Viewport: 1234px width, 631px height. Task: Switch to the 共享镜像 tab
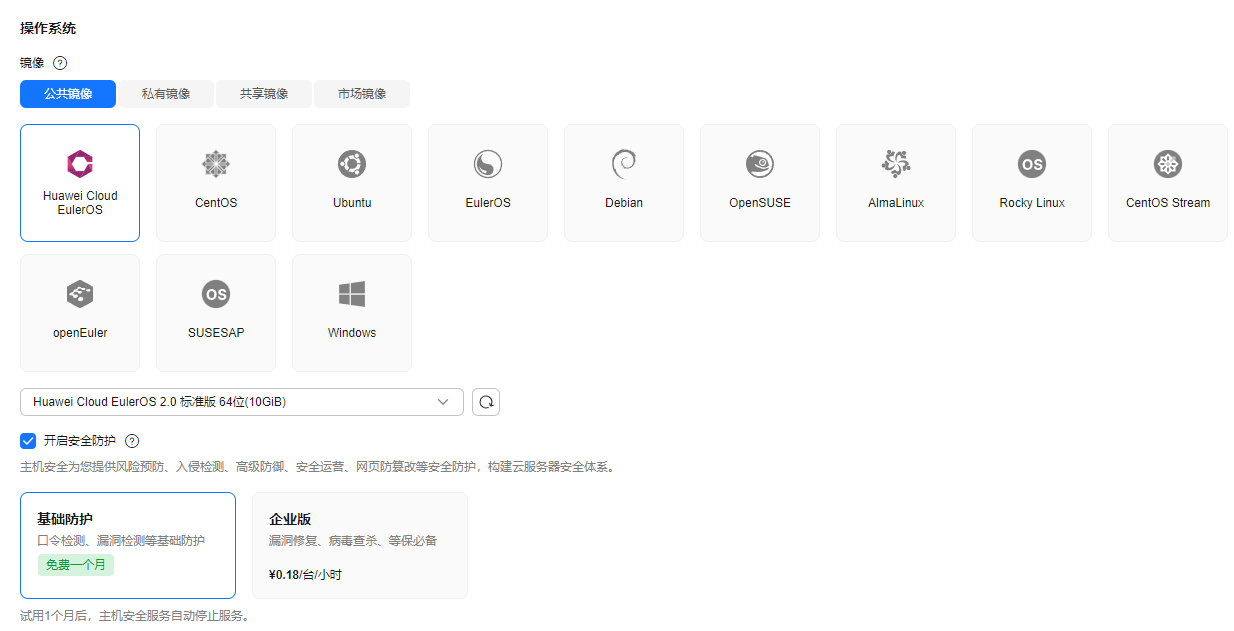[x=264, y=94]
